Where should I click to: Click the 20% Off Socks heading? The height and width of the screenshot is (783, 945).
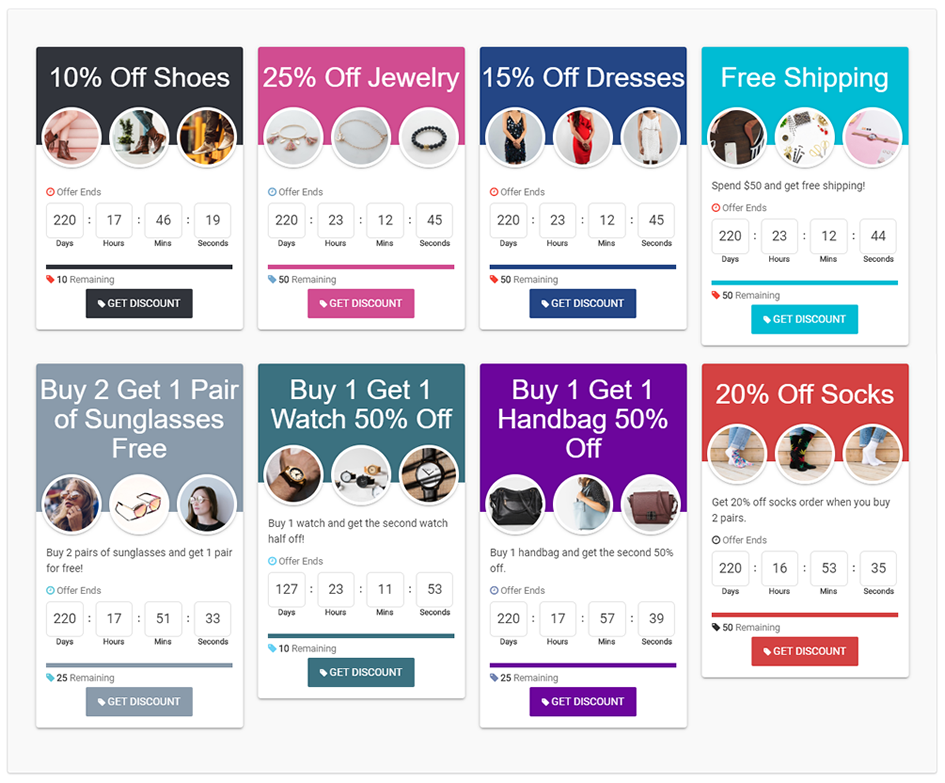tap(804, 394)
